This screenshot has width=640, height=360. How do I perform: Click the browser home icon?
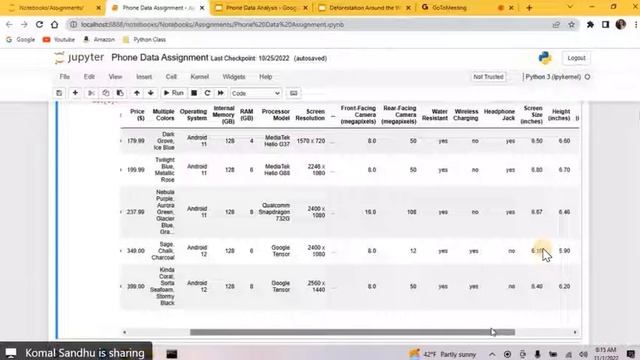point(54,24)
